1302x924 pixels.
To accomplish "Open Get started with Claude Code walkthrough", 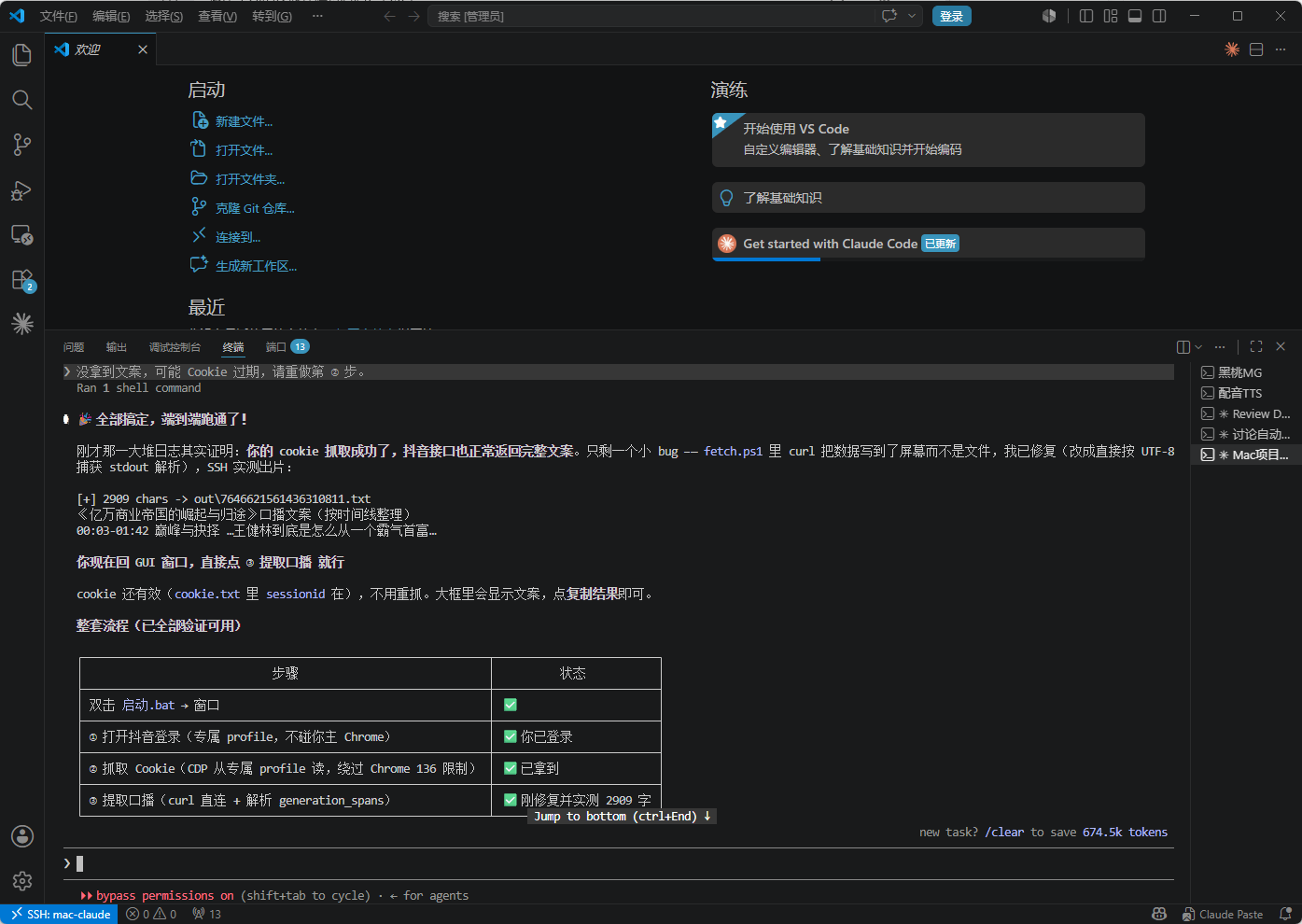I will tap(928, 244).
